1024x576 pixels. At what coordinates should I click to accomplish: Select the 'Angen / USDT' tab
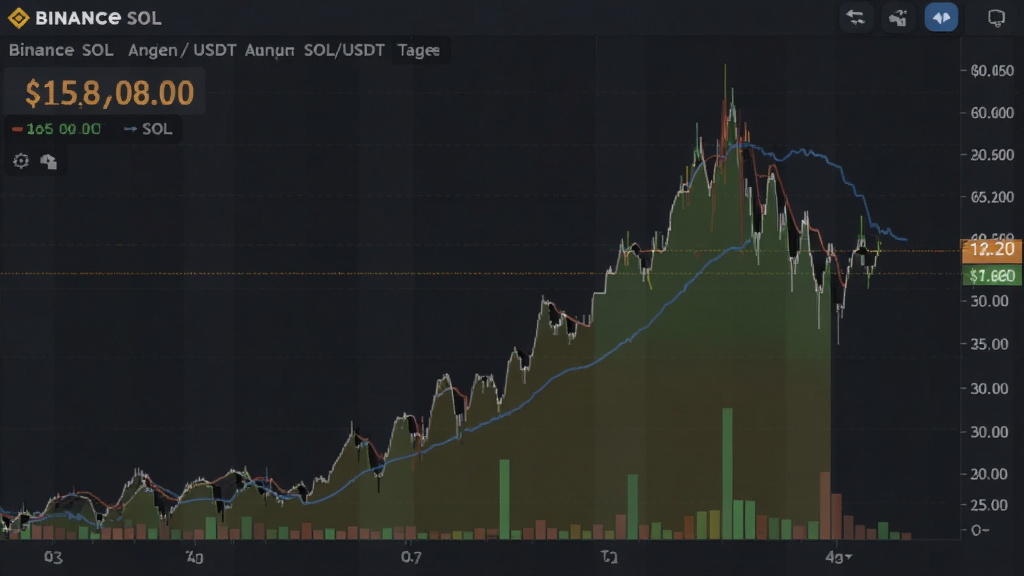(182, 50)
